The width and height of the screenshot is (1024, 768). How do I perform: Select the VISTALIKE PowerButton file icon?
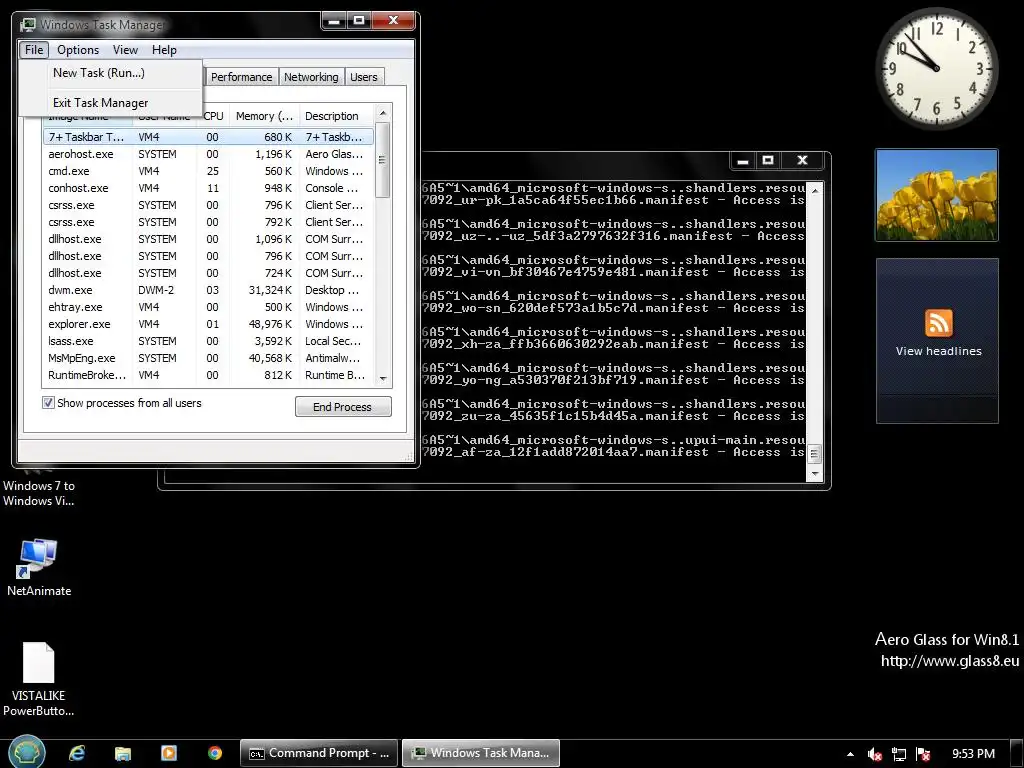39,679
